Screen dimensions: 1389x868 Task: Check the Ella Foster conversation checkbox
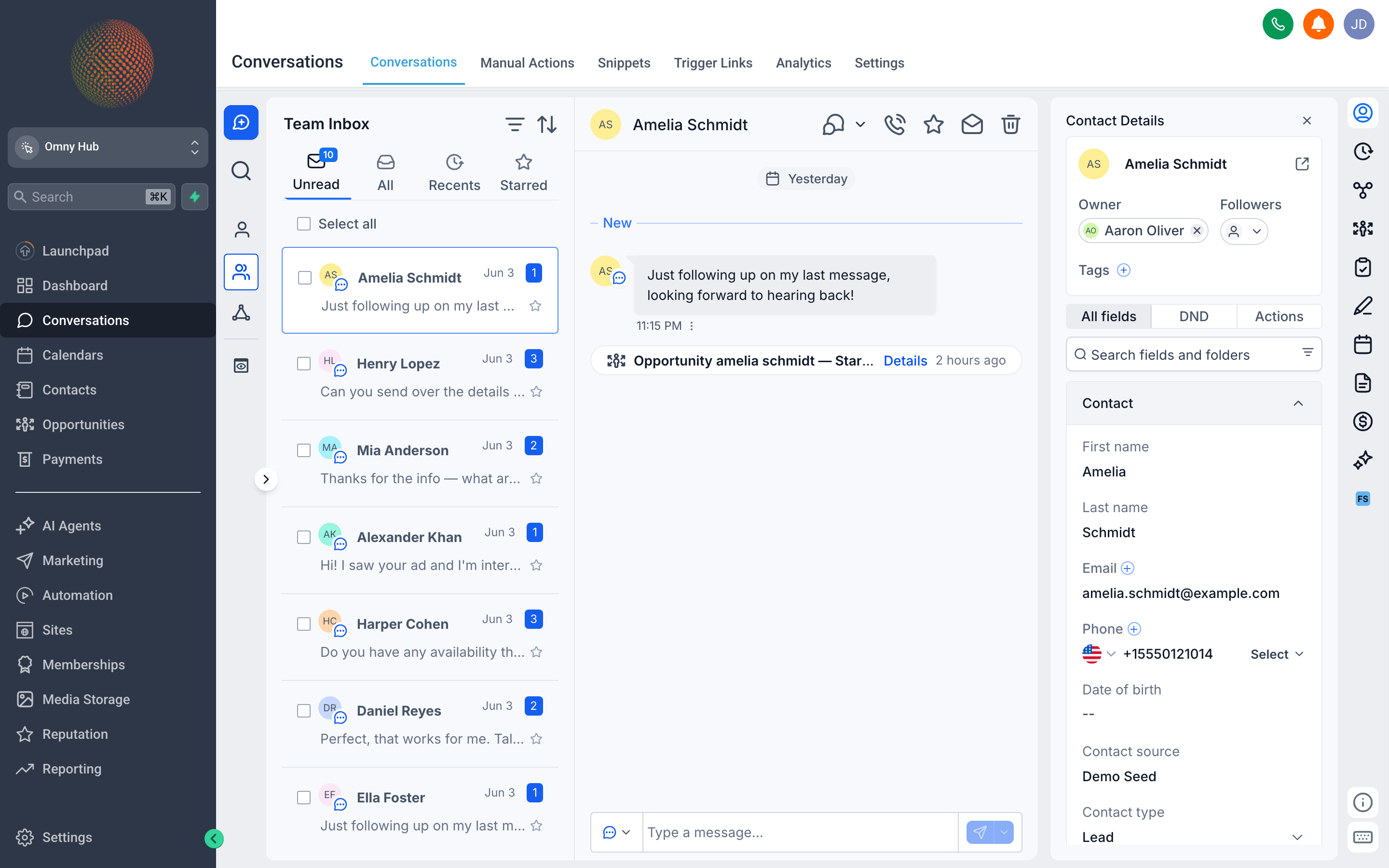point(304,798)
